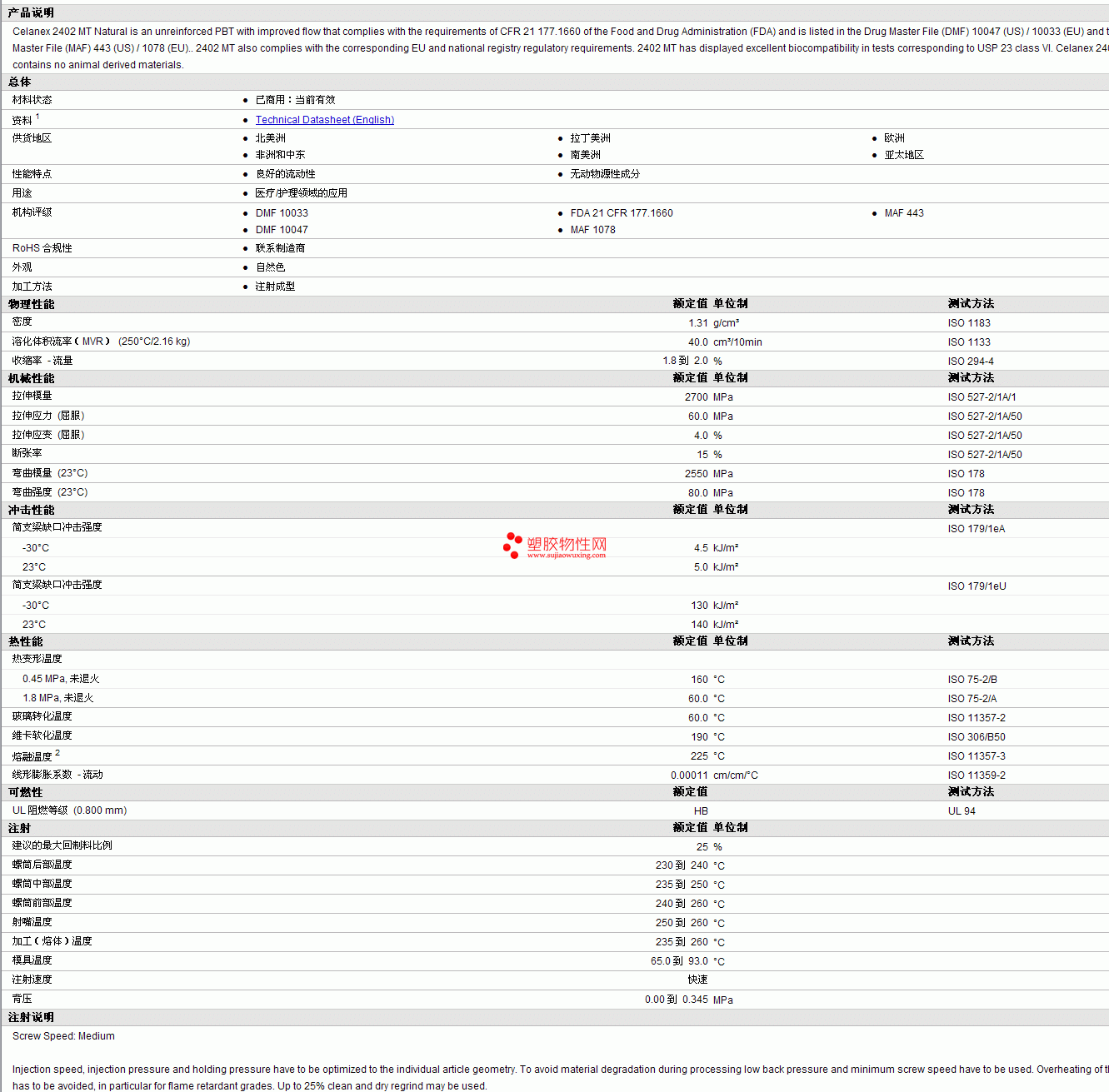1109x1092 pixels.
Task: Select the flammability rating 'HB'
Action: click(701, 811)
